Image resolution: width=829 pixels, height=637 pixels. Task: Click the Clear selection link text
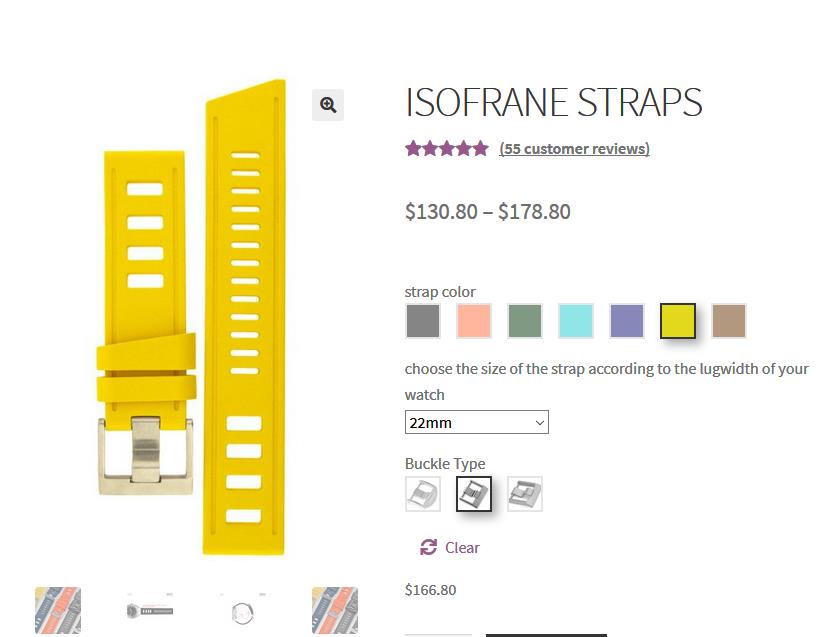(x=462, y=547)
